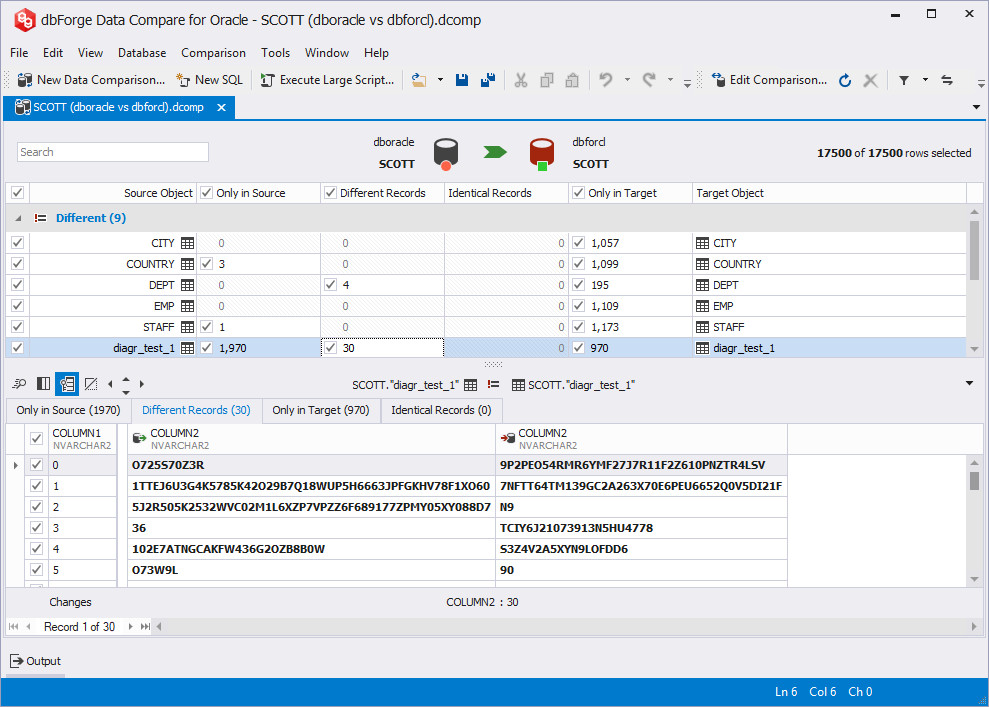Click the split view layout icon

(44, 383)
